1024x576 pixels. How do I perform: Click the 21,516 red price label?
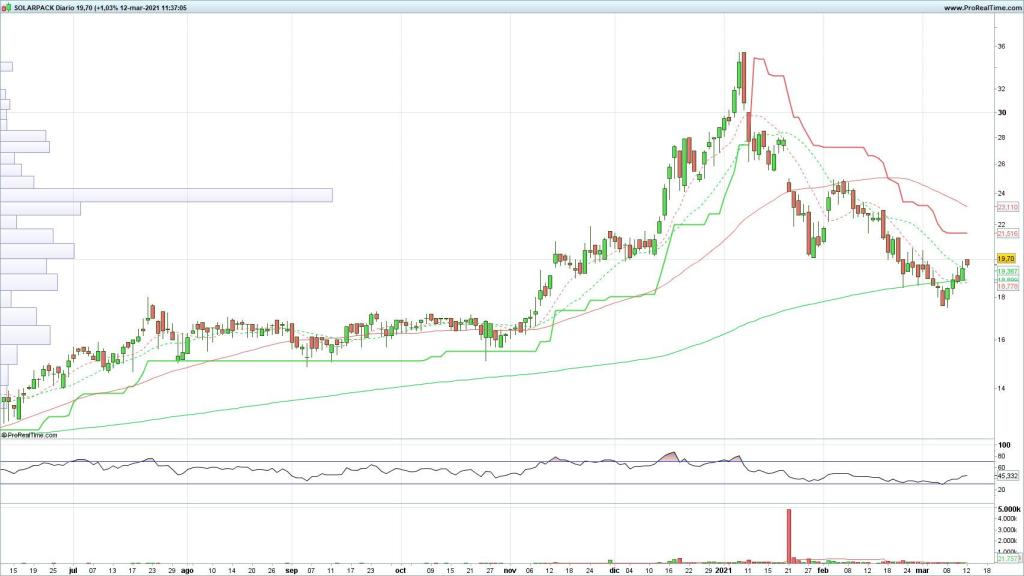pos(1006,233)
